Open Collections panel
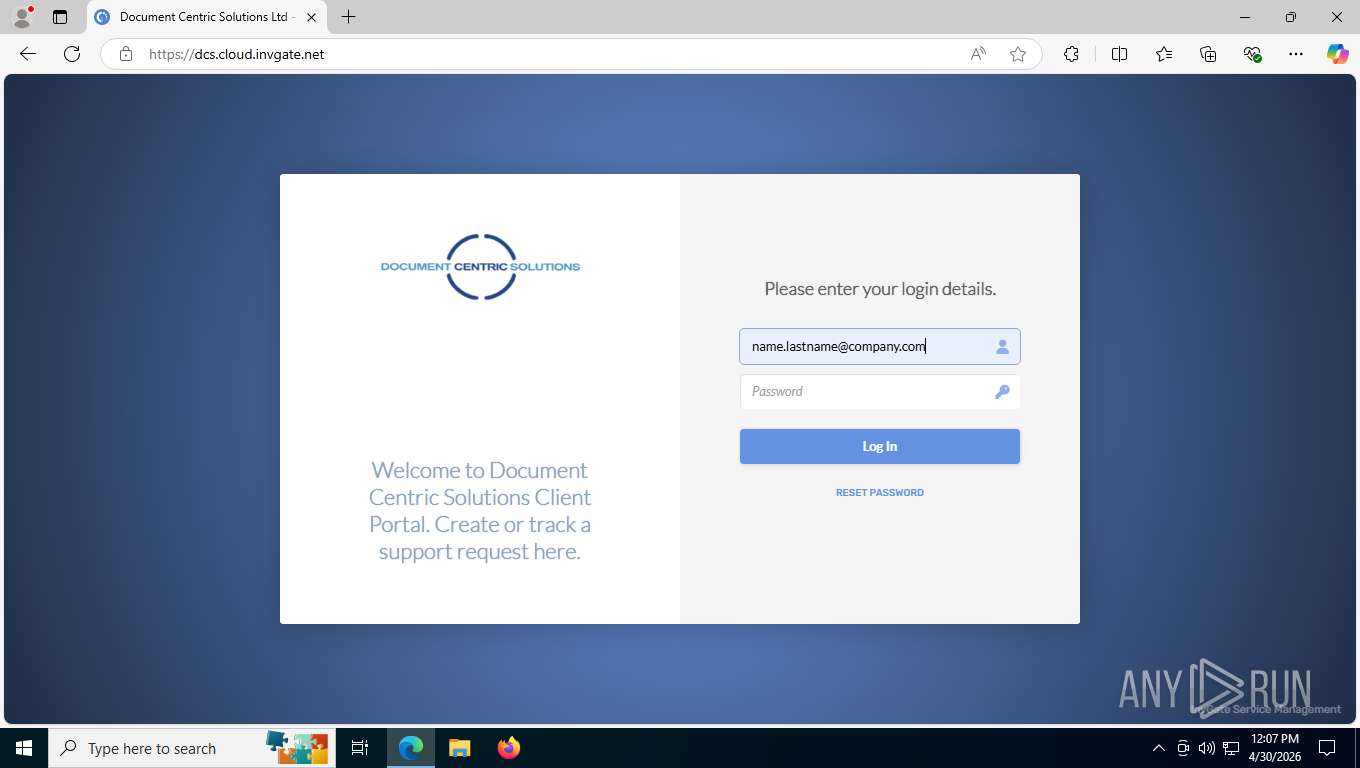Image resolution: width=1360 pixels, height=768 pixels. pos(1208,54)
